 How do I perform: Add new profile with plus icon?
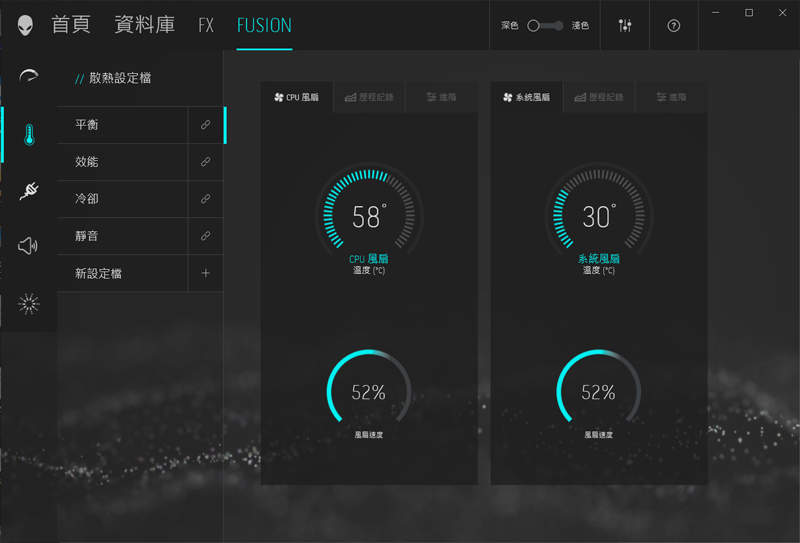pyautogui.click(x=205, y=273)
